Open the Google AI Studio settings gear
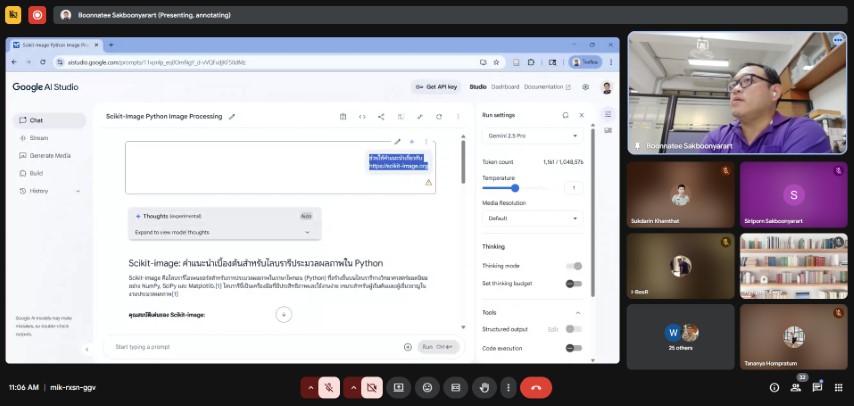 pyautogui.click(x=585, y=87)
